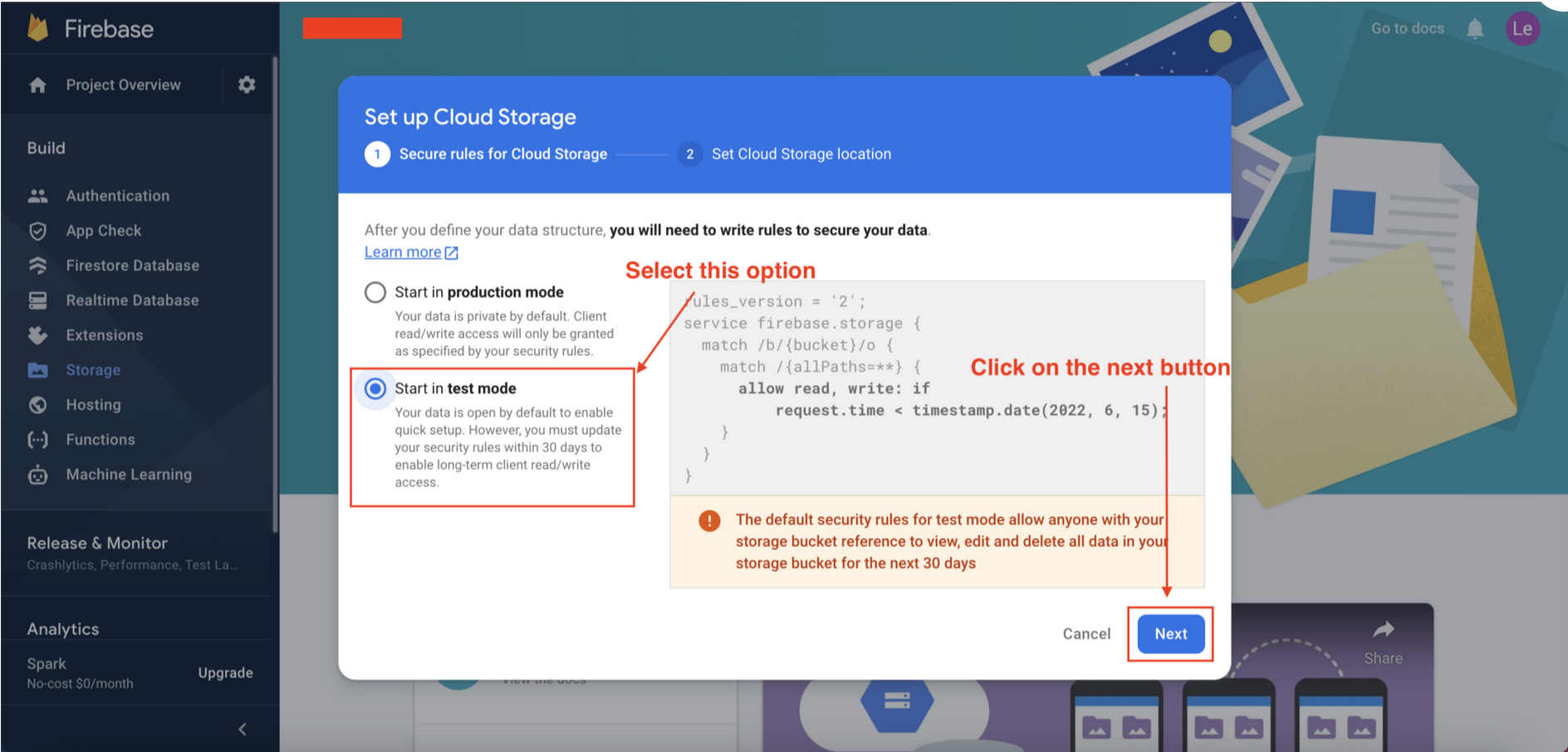Viewport: 1568px width, 752px height.
Task: Select Start in production mode radio
Action: point(375,292)
